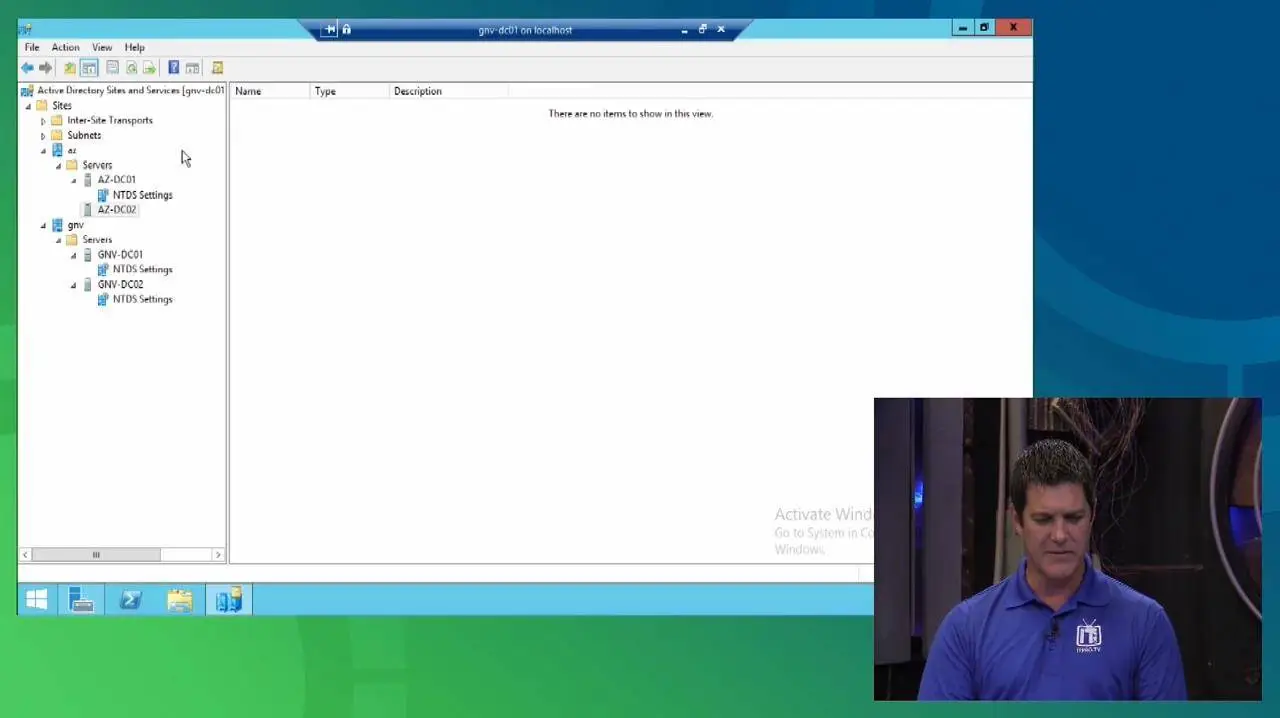Select "NTDS Settings" label under AZ-DC01
Viewport: 1280px width, 718px height.
[x=142, y=195]
